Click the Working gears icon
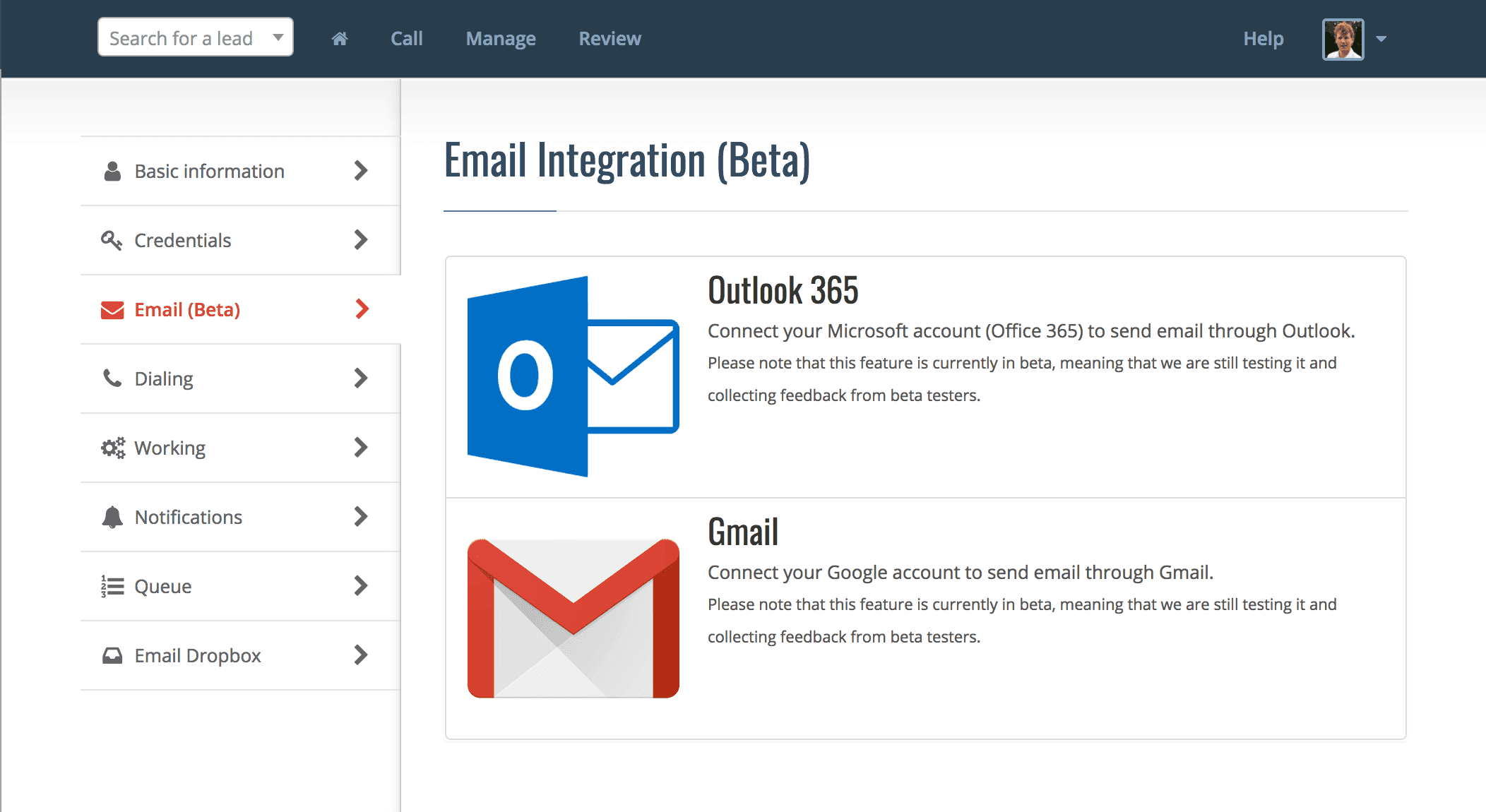 click(x=112, y=448)
